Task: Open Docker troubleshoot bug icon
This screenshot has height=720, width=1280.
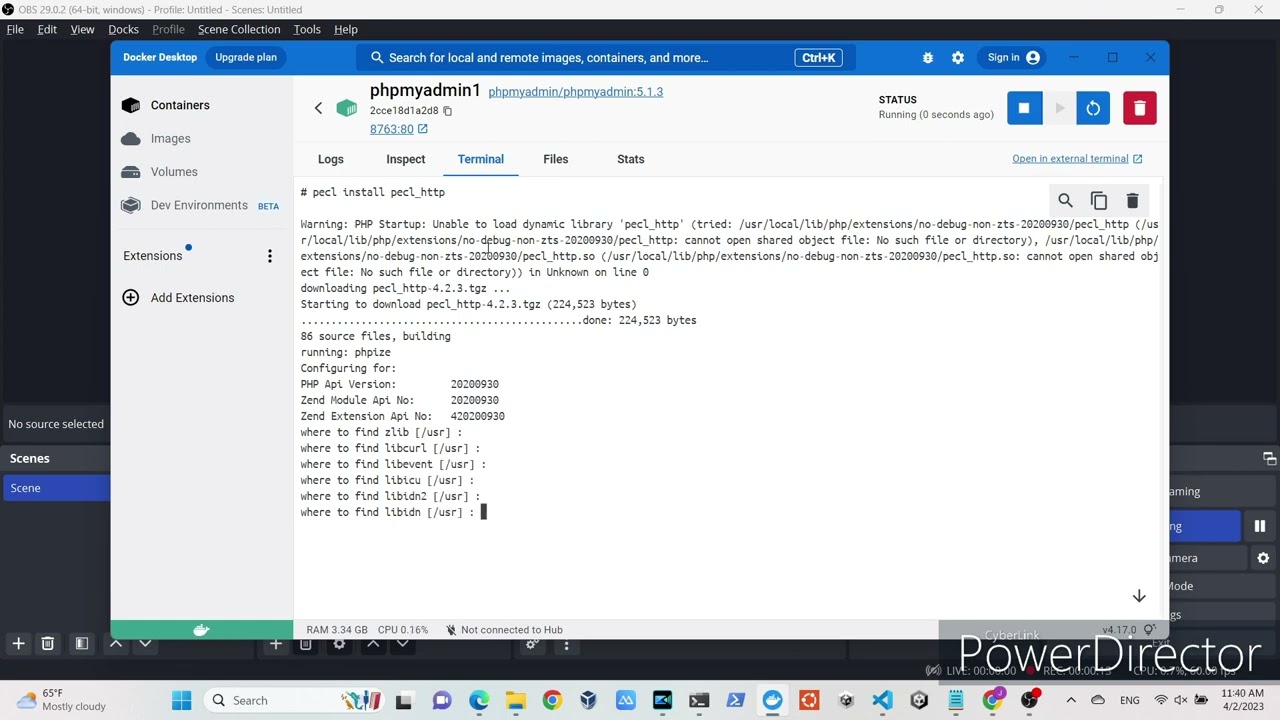Action: [x=928, y=58]
